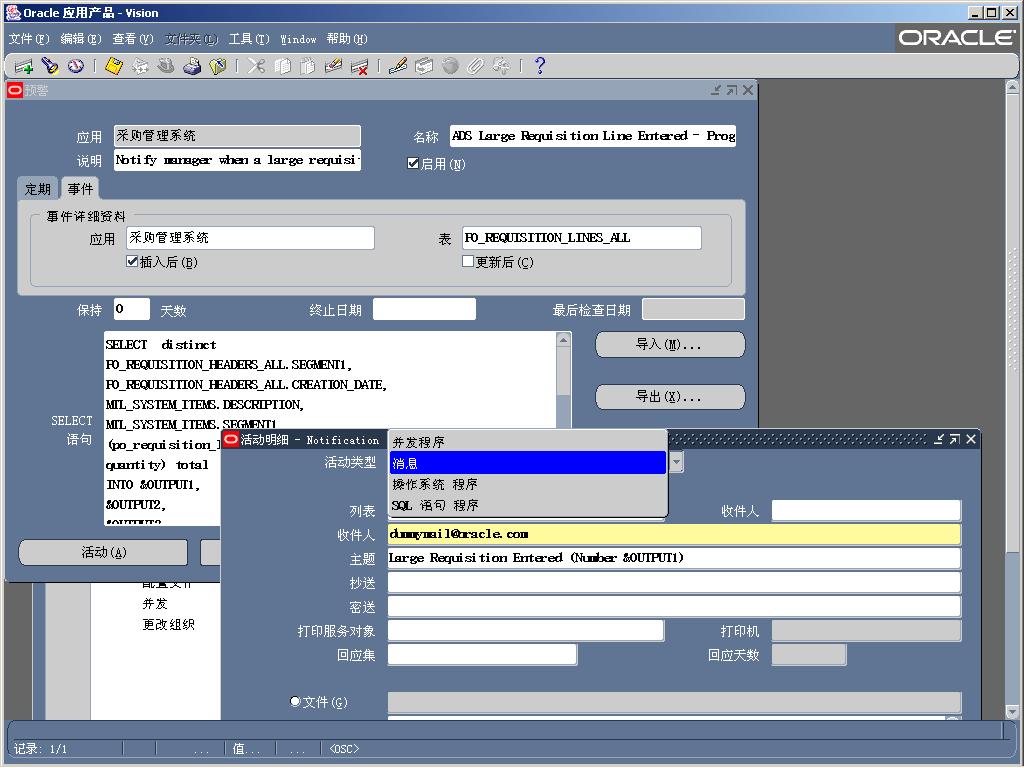Click the Oracle icon of 活动明细 window
The width and height of the screenshot is (1024, 768).
click(231, 440)
